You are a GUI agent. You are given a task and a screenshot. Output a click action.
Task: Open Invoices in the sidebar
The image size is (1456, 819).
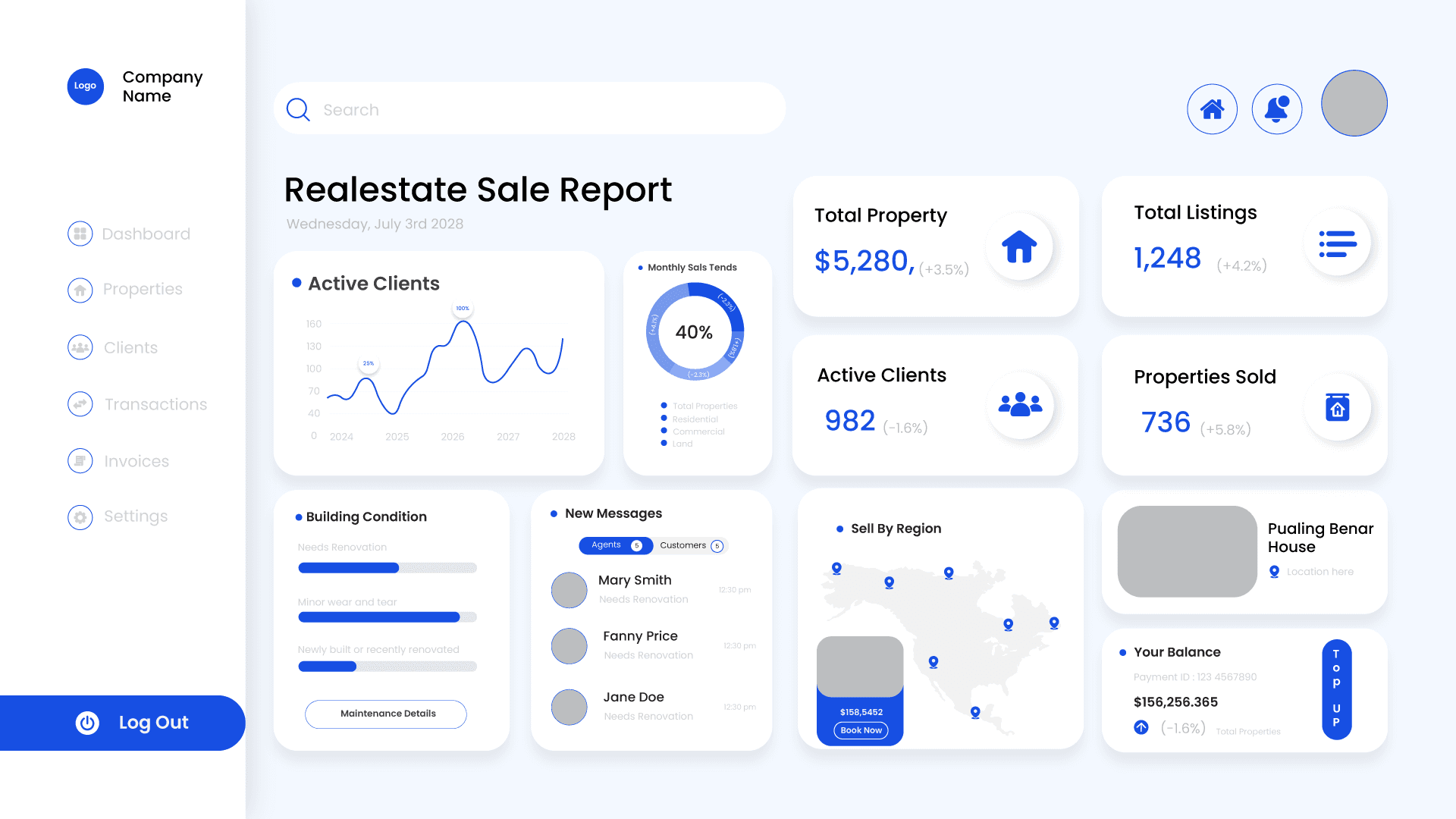(136, 461)
